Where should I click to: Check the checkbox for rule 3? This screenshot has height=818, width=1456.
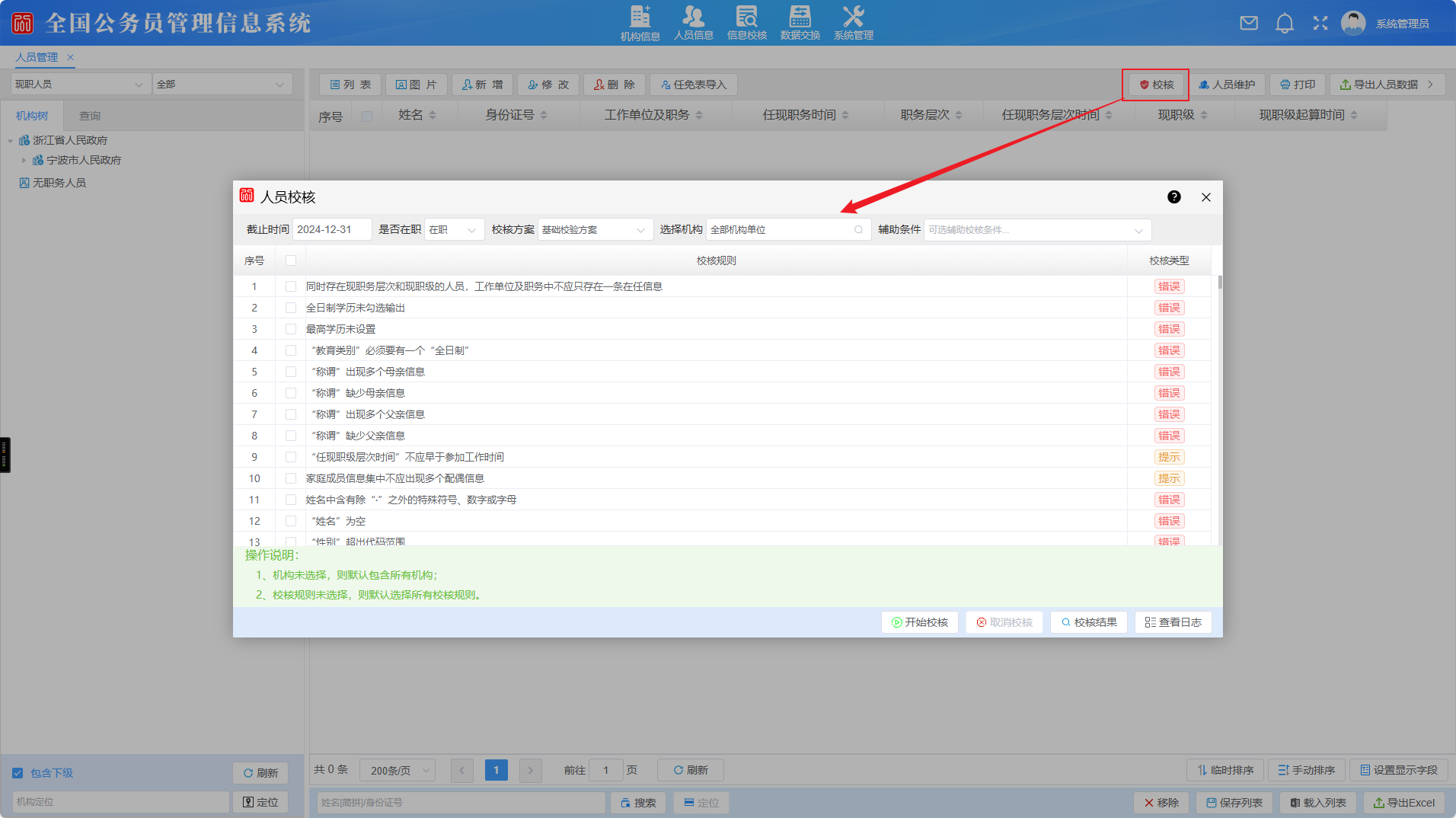(x=291, y=329)
